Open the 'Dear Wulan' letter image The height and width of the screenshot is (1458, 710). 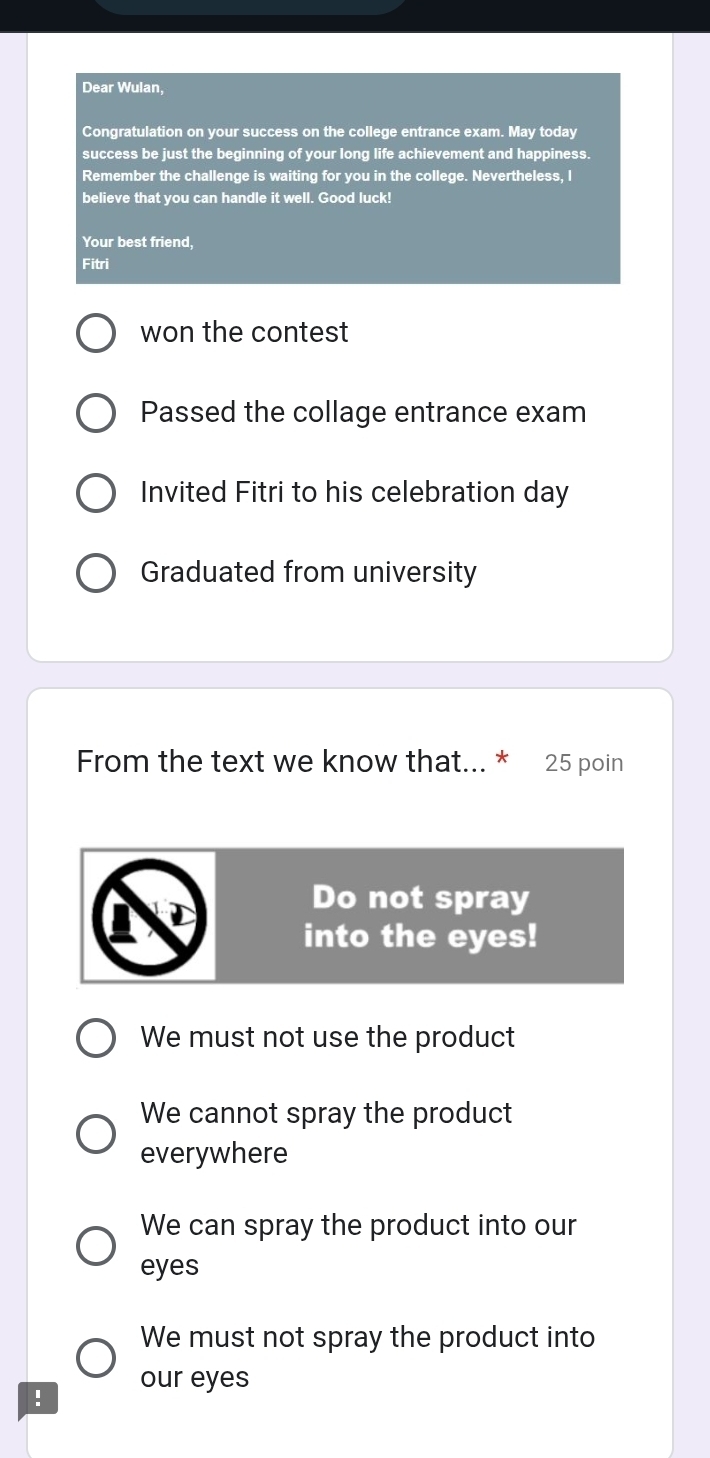click(x=348, y=178)
